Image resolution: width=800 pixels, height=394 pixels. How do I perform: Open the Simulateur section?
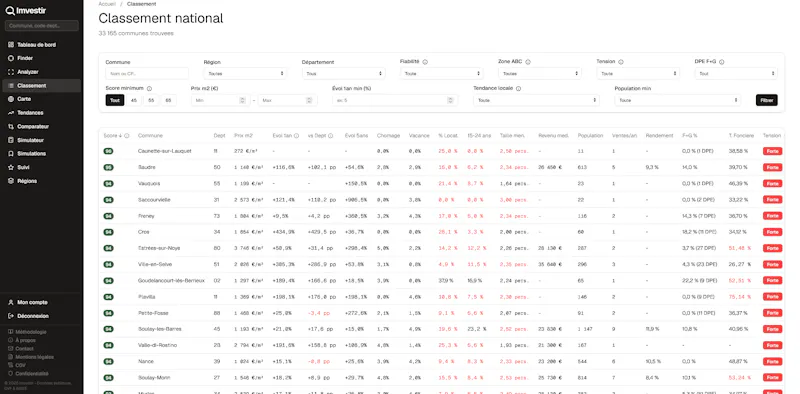30,140
